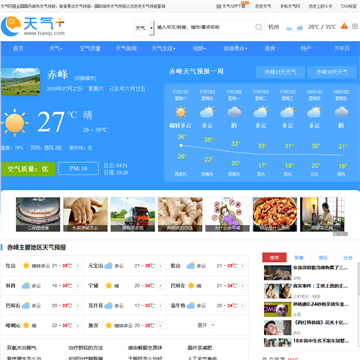This screenshot has height=360, width=360.
Task: Select the 08月01日 partly cloudy icon
Action: coord(314,112)
